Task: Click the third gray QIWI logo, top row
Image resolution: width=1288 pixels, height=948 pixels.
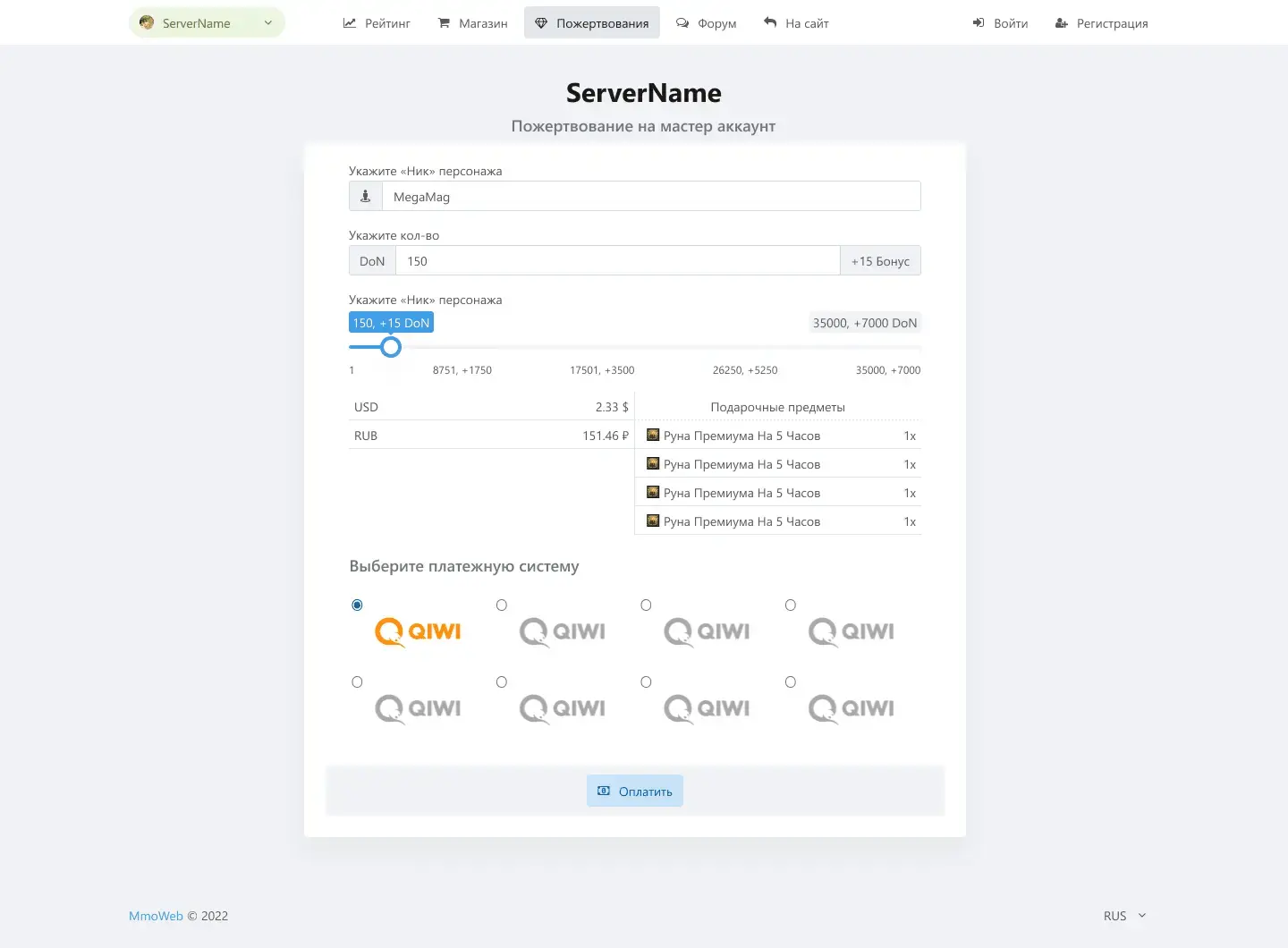Action: pos(707,632)
